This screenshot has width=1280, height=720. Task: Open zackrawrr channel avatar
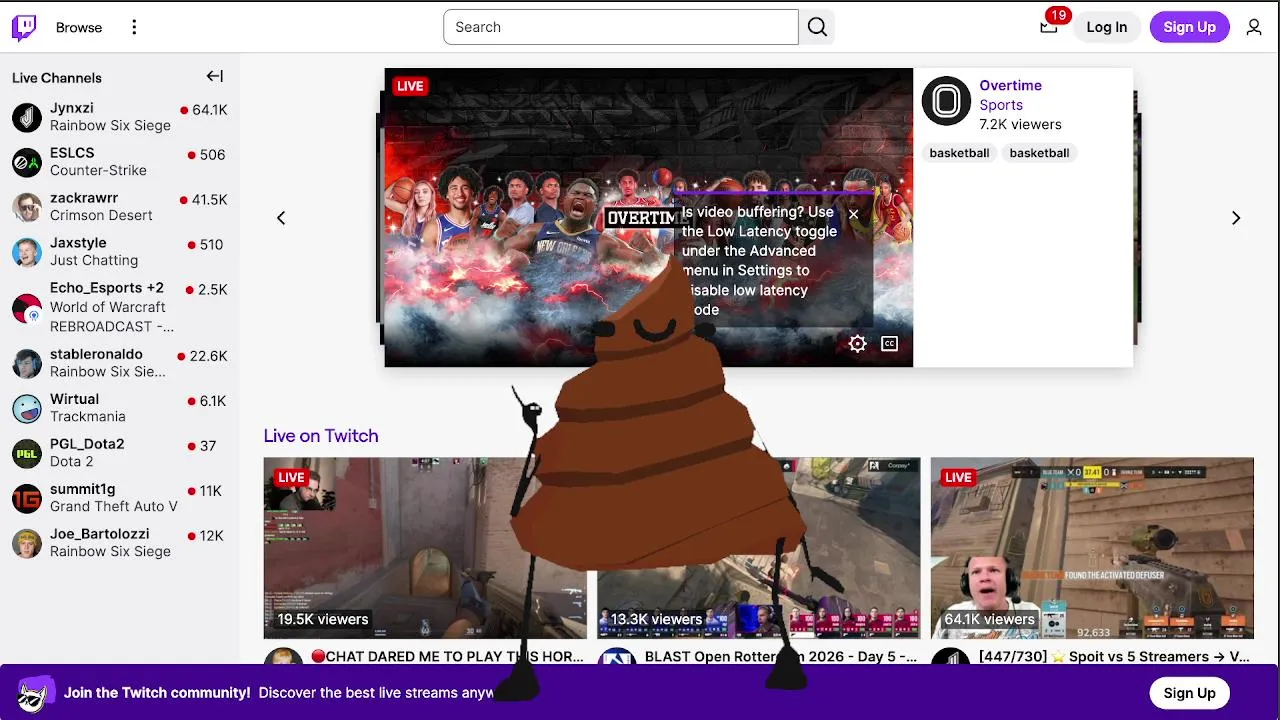(27, 207)
